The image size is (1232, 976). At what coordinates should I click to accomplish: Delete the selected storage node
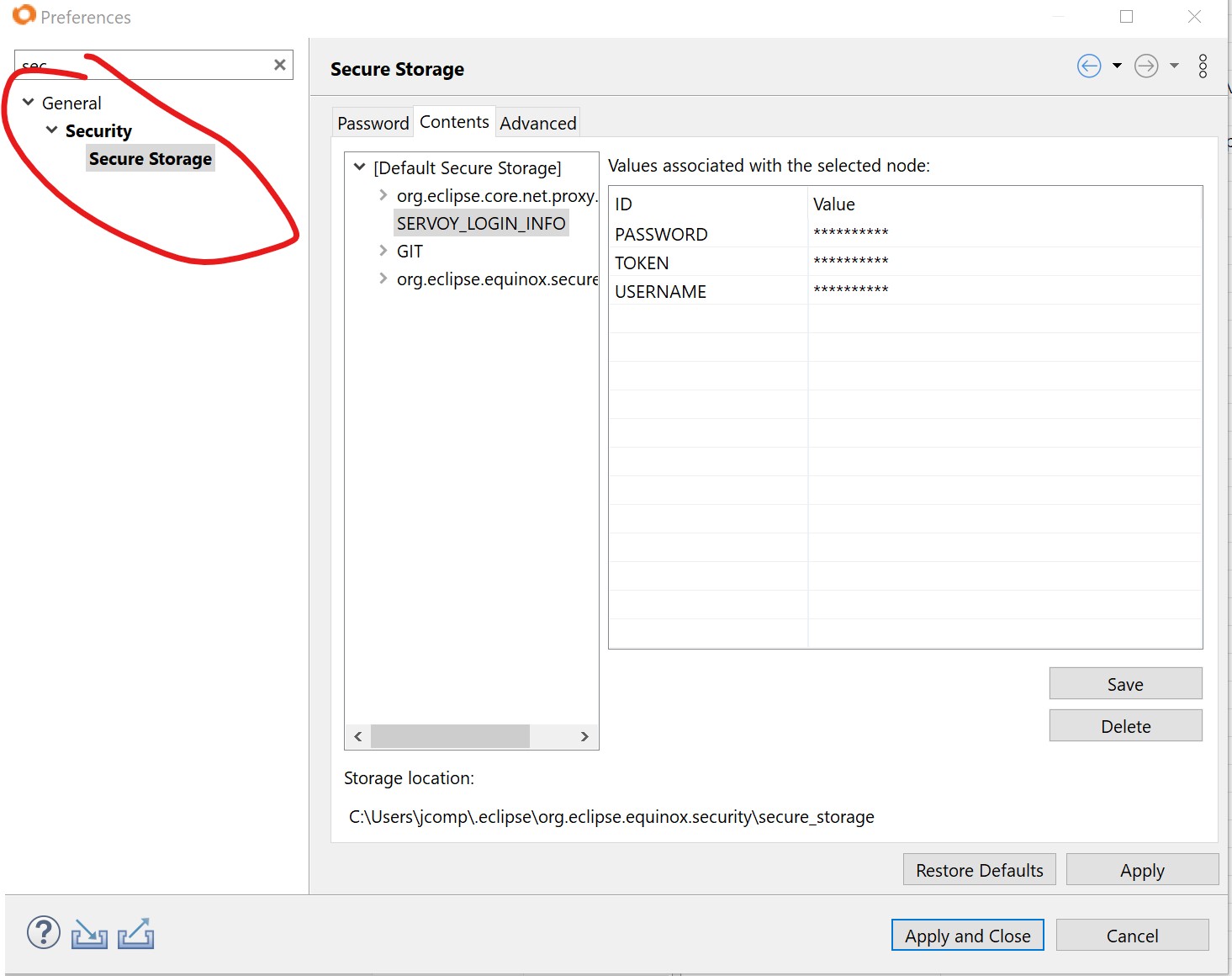point(1125,726)
